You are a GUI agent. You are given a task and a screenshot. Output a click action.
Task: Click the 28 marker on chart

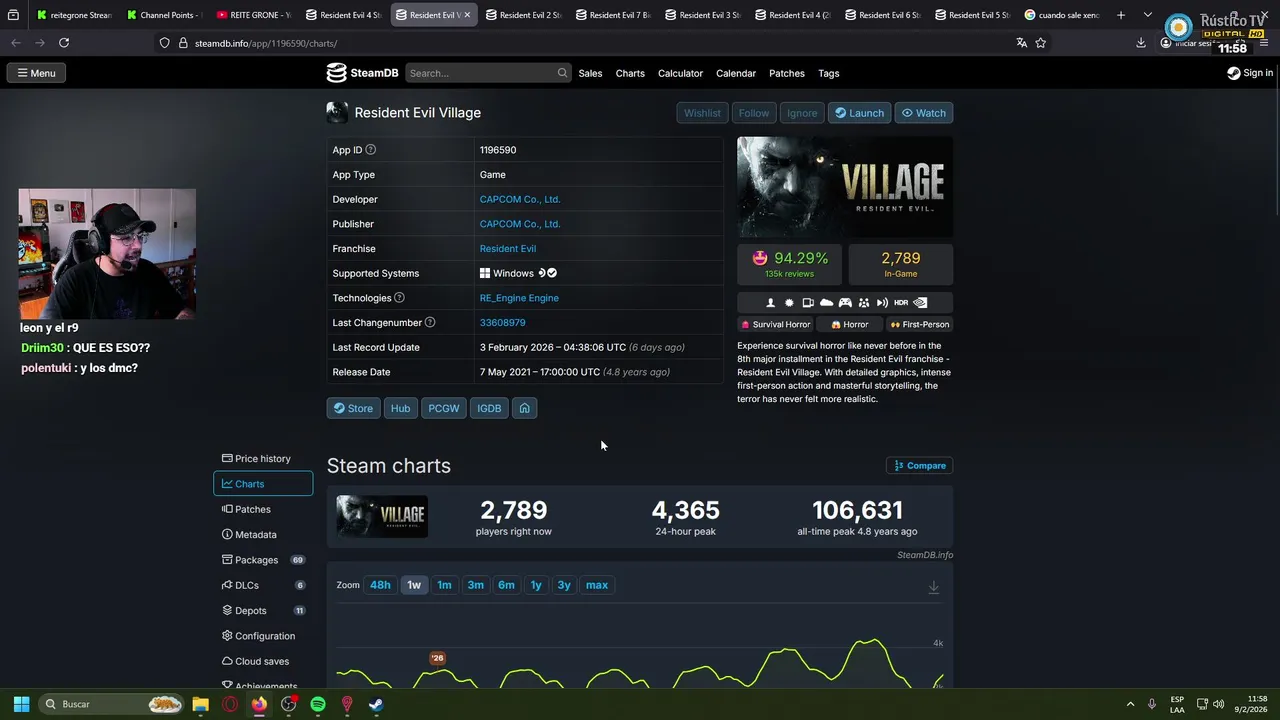[437, 658]
